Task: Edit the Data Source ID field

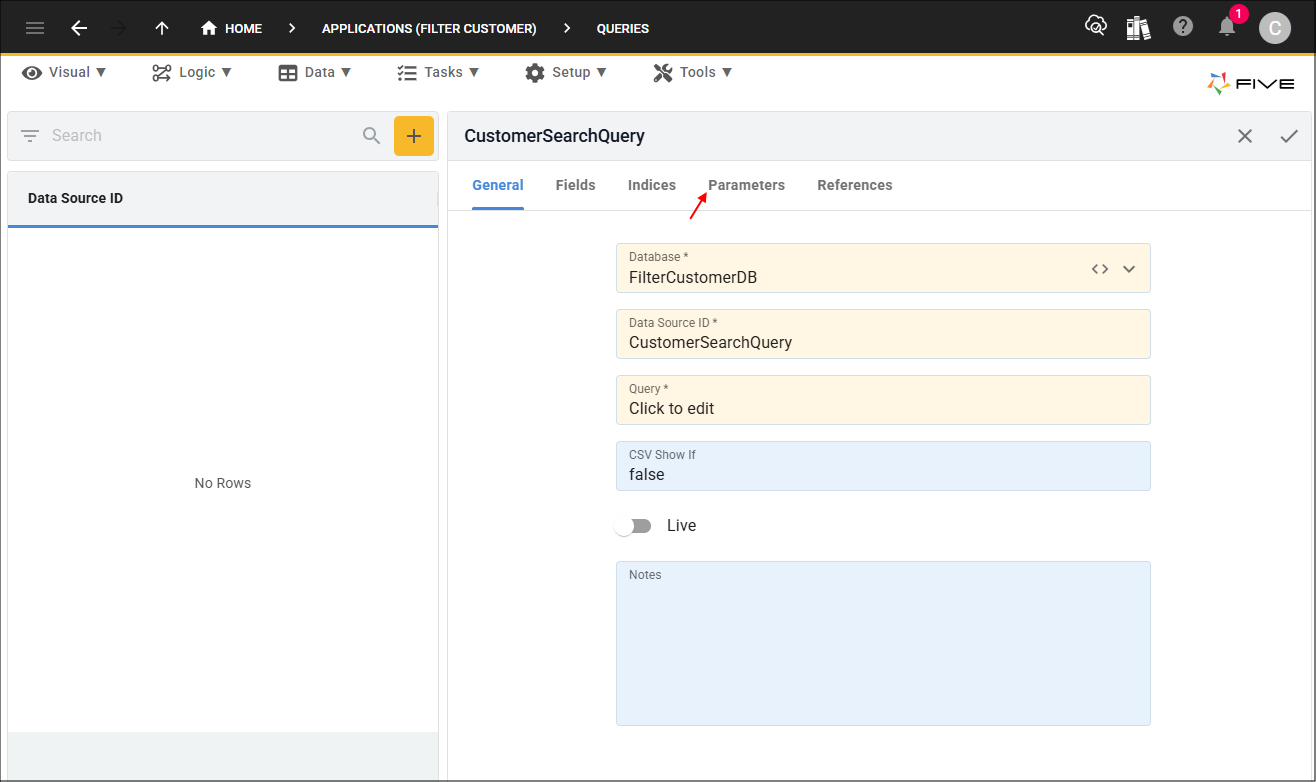Action: 883,334
